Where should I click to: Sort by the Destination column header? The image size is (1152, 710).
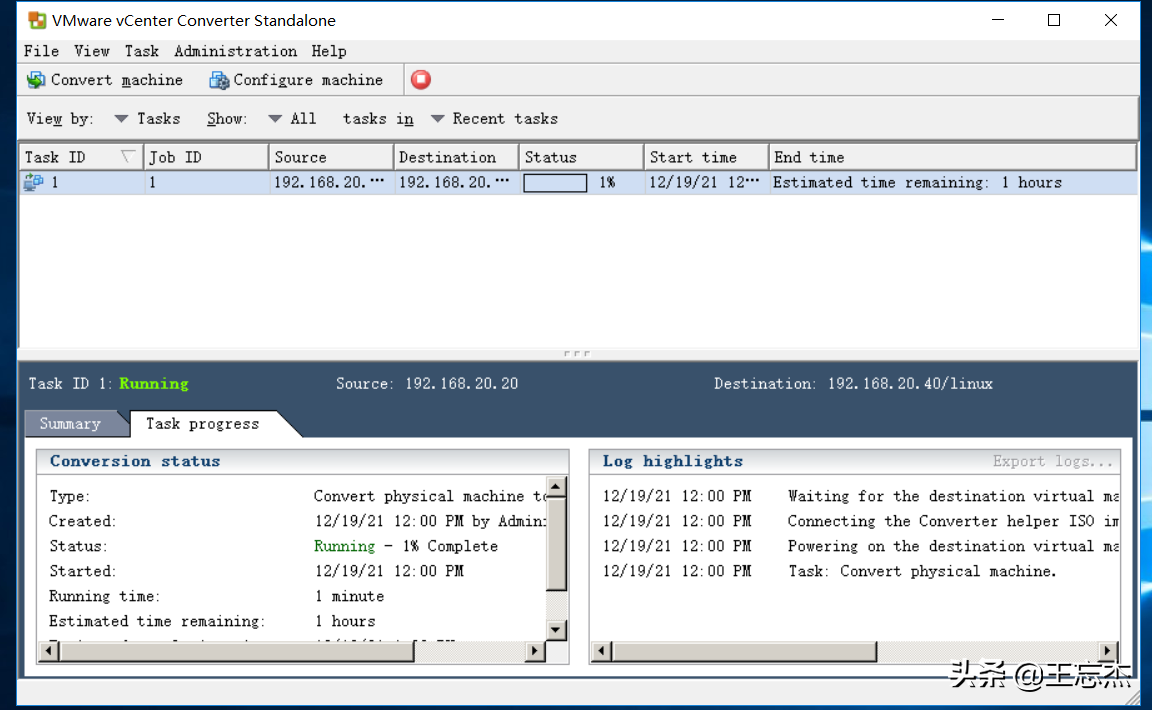click(x=456, y=157)
